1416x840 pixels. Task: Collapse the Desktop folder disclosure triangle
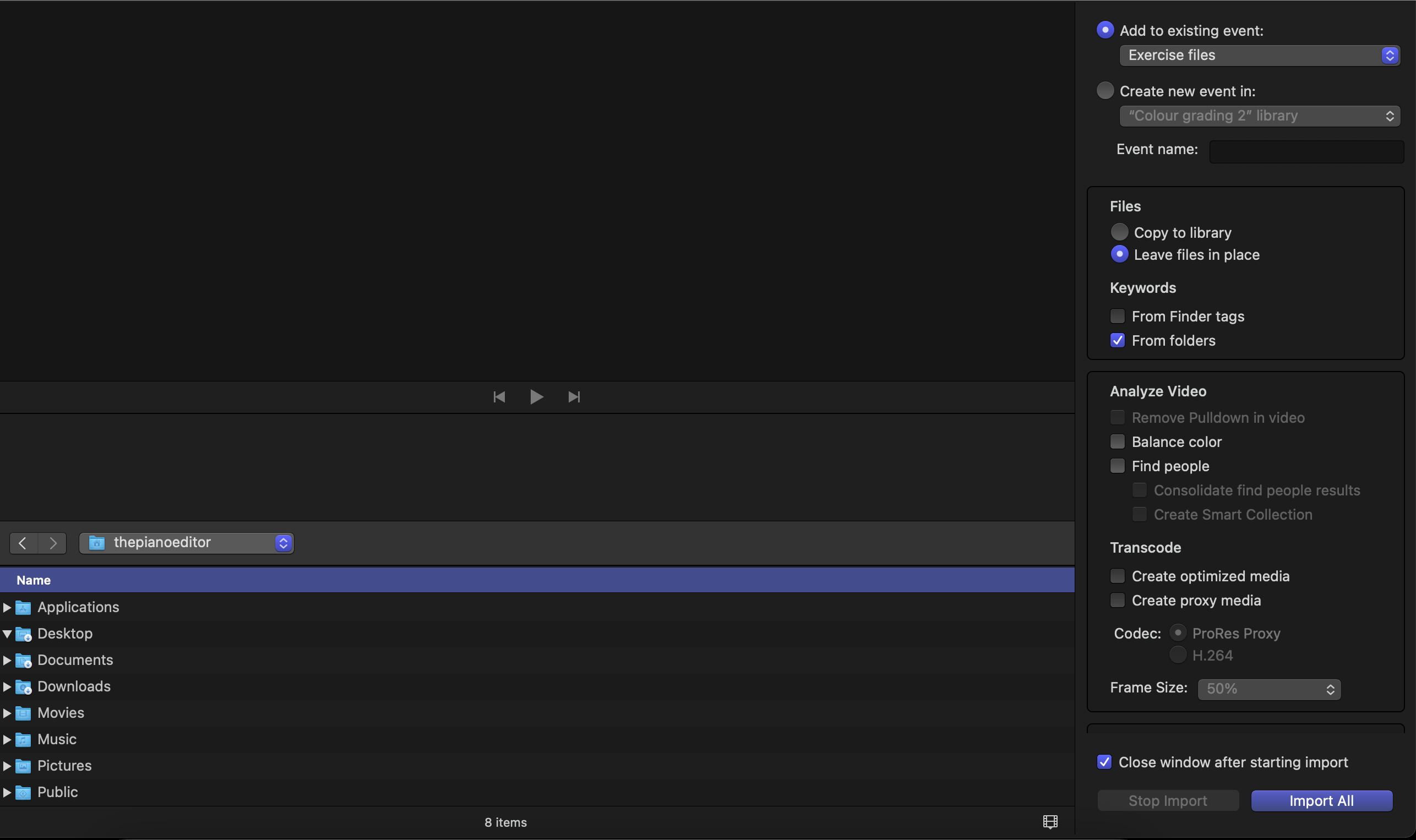point(7,634)
